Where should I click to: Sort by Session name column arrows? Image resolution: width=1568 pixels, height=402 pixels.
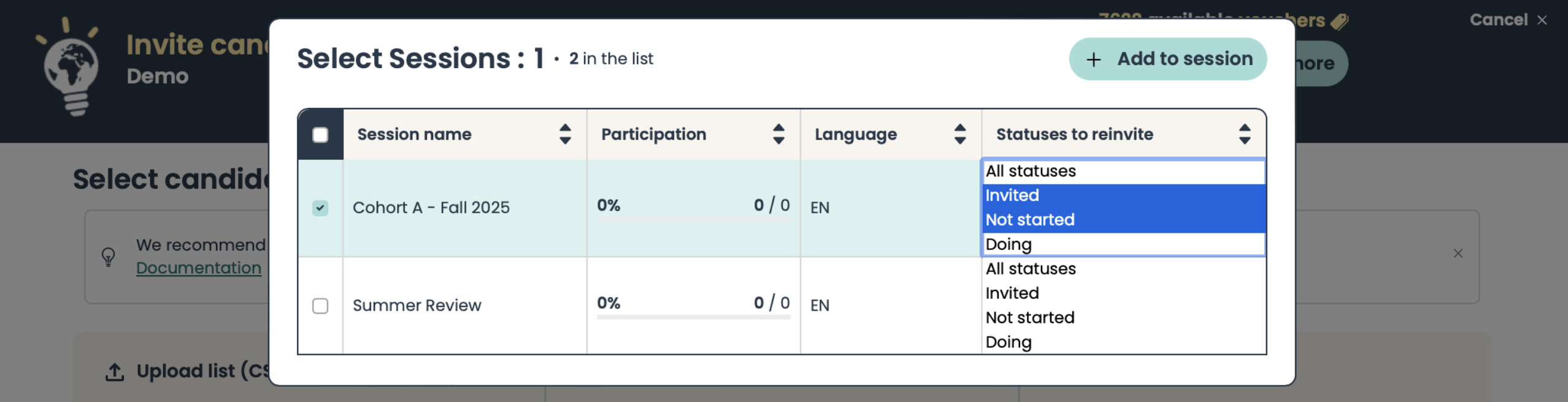click(x=565, y=134)
